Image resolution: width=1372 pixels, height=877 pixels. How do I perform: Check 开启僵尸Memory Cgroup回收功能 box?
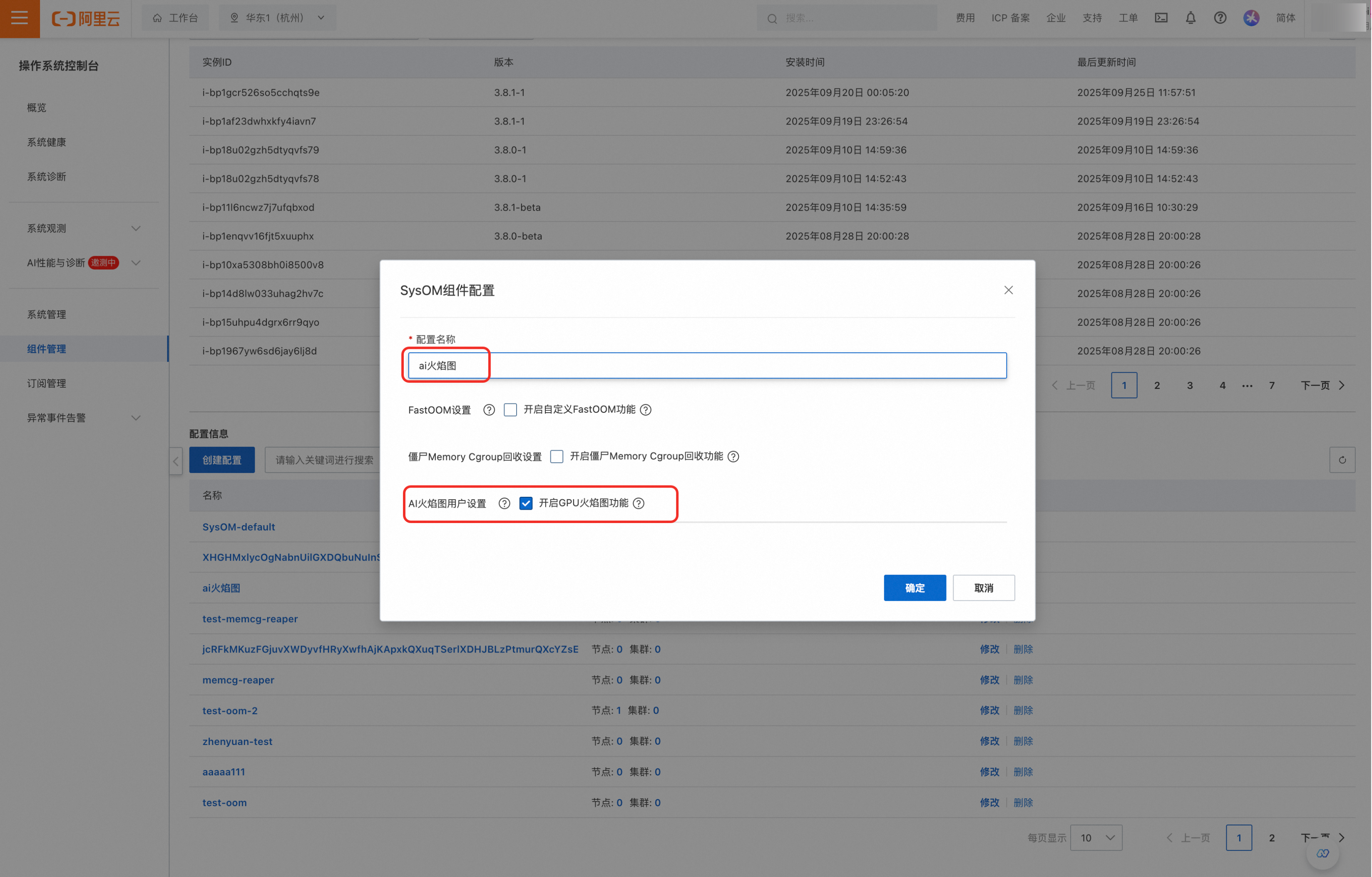point(557,456)
